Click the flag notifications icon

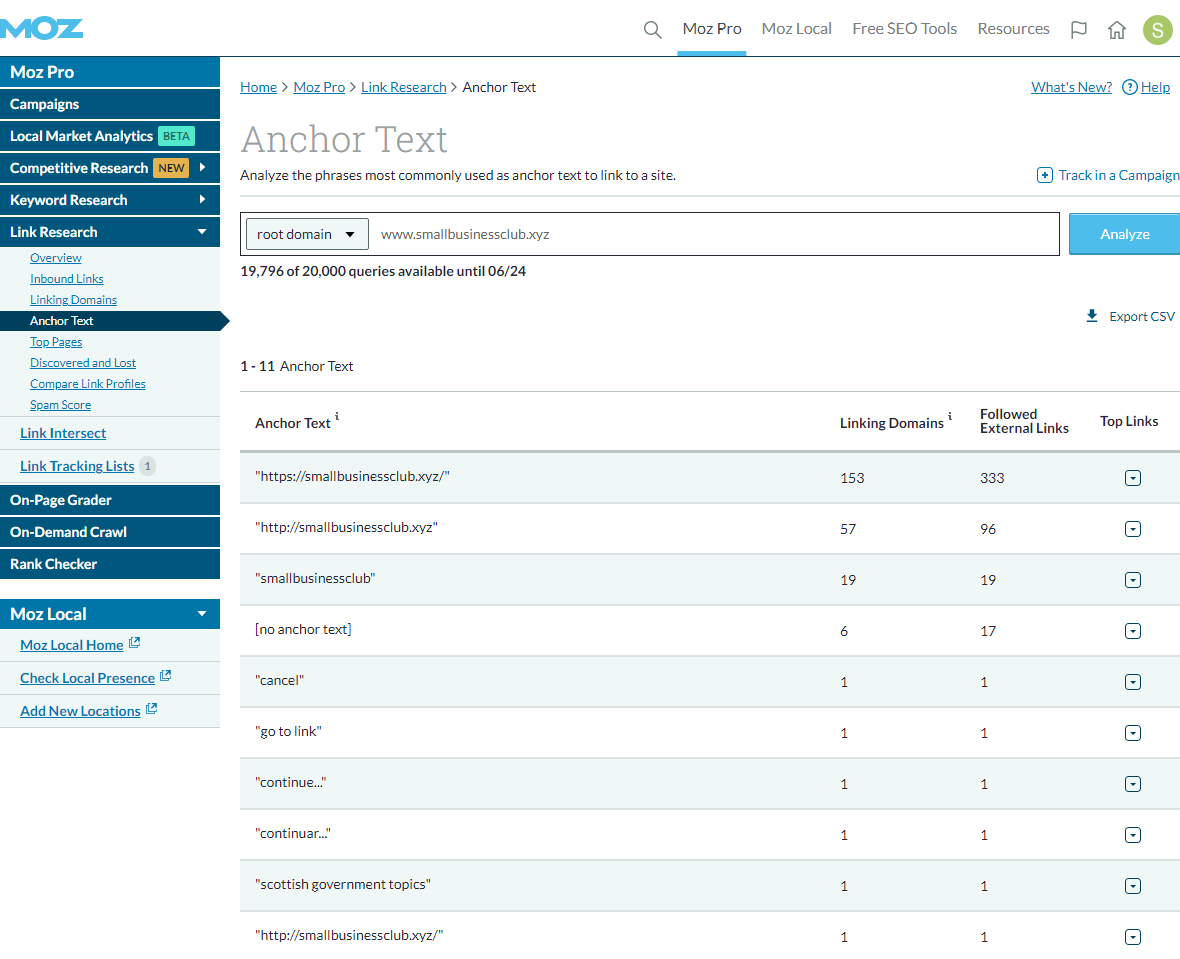click(1078, 29)
